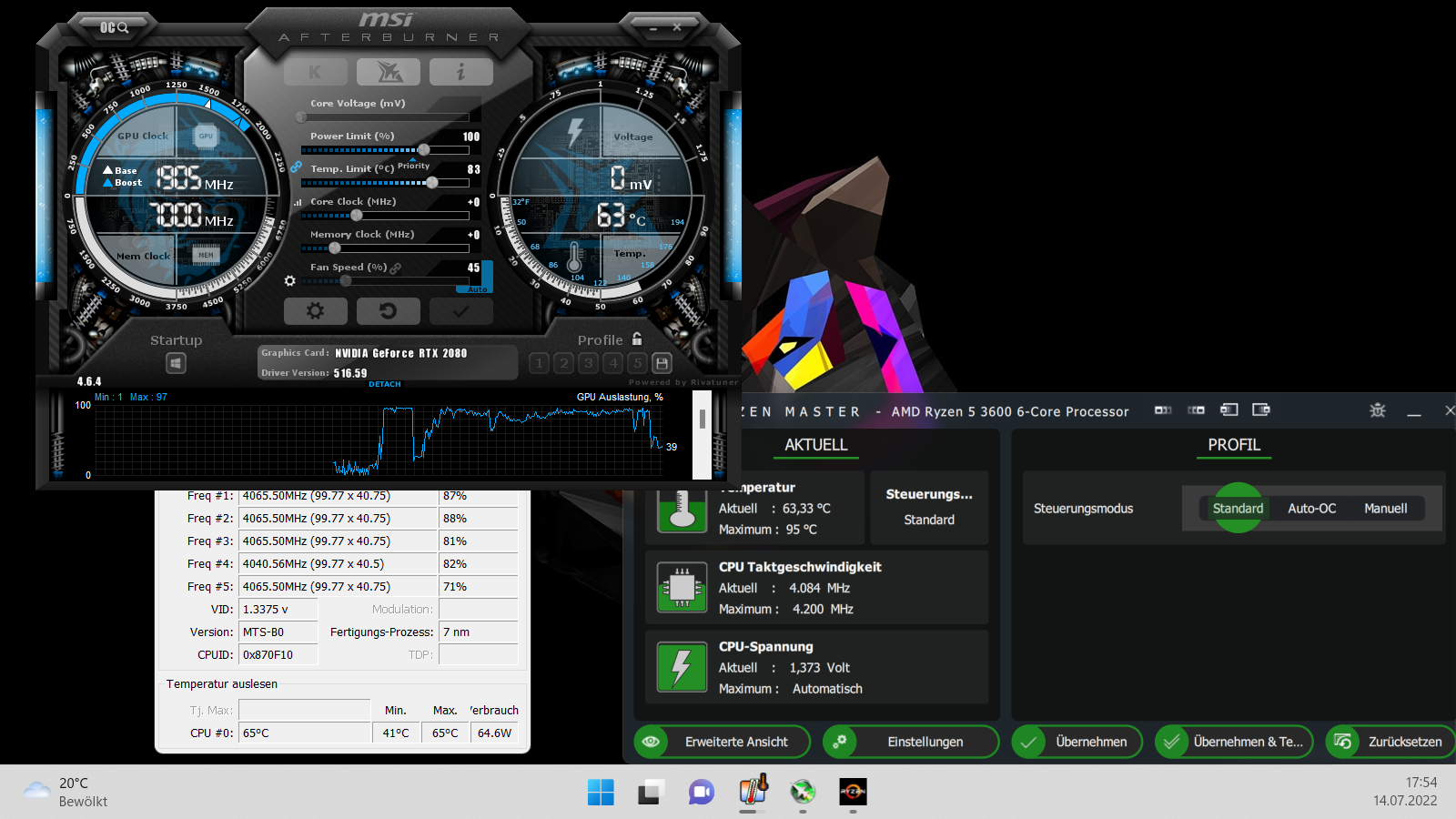Open the taskbar clock showing 17:54
The image size is (1456, 819).
coord(1405,792)
